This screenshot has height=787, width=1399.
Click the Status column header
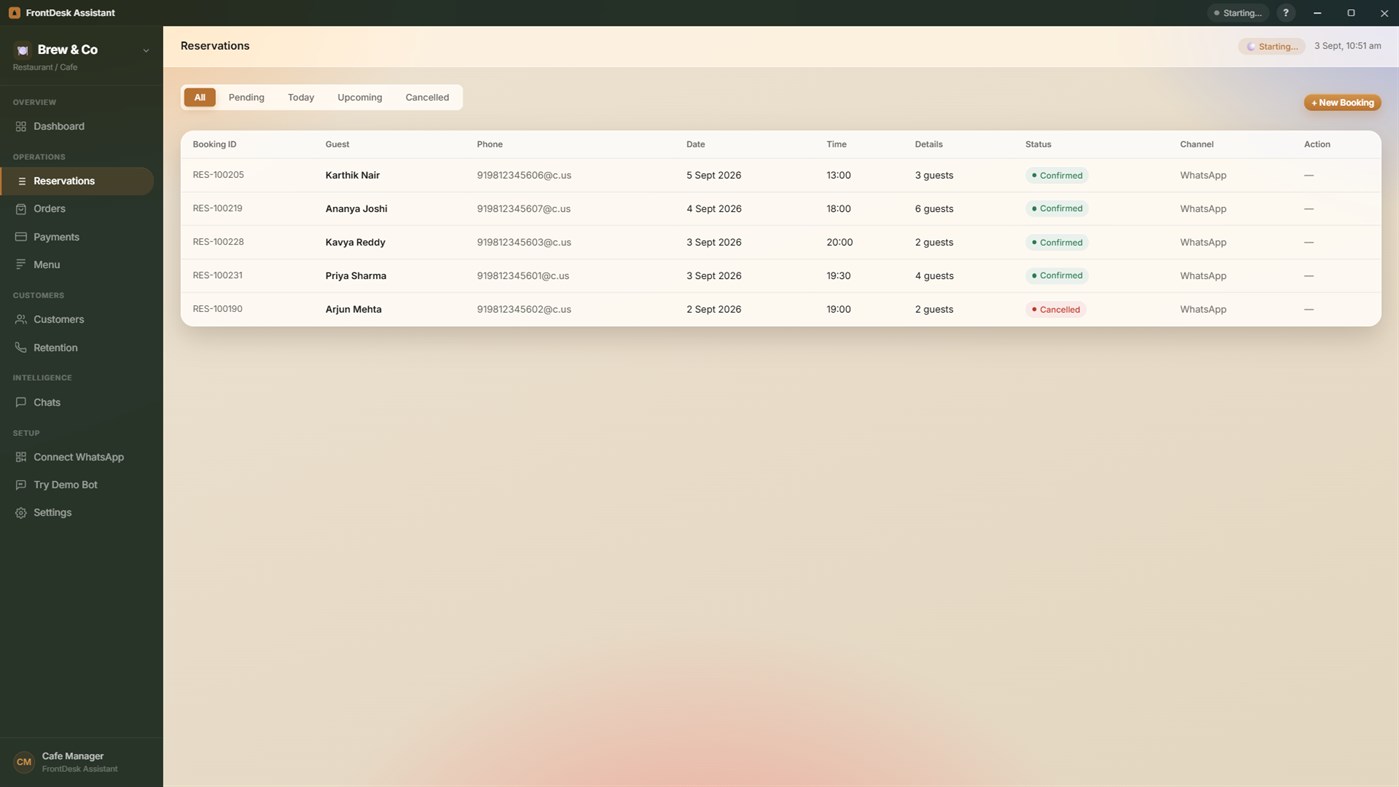click(1038, 145)
